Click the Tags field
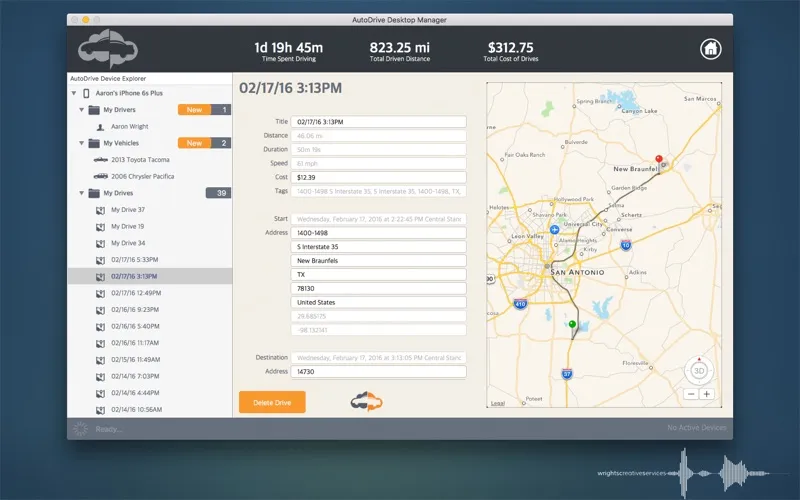The image size is (800, 500). click(x=379, y=191)
